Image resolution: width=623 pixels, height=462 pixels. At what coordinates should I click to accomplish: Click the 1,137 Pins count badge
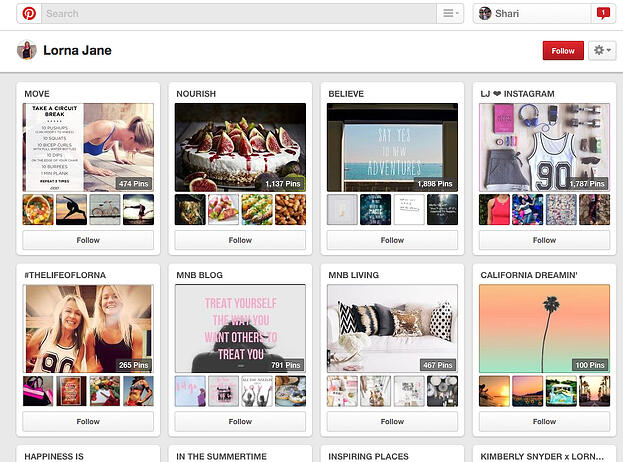click(x=283, y=184)
